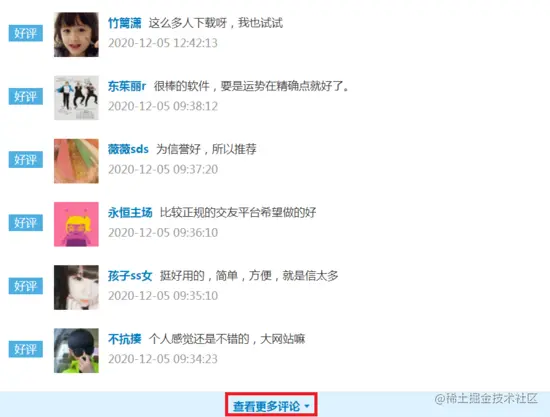Click 好评 badge beside 东茱丽r comment
This screenshot has width=550, height=417.
tap(26, 96)
